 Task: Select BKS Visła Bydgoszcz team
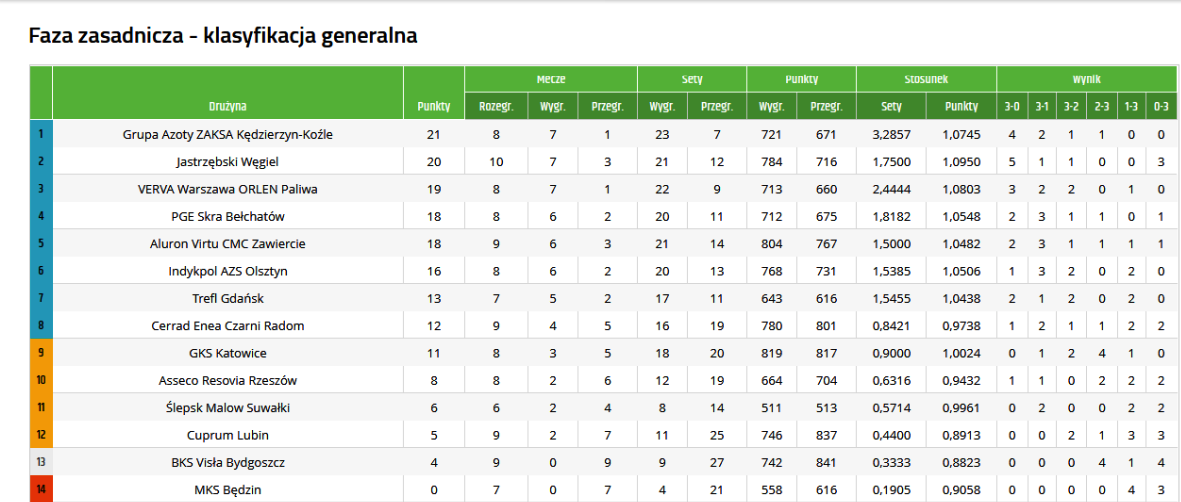(x=228, y=463)
